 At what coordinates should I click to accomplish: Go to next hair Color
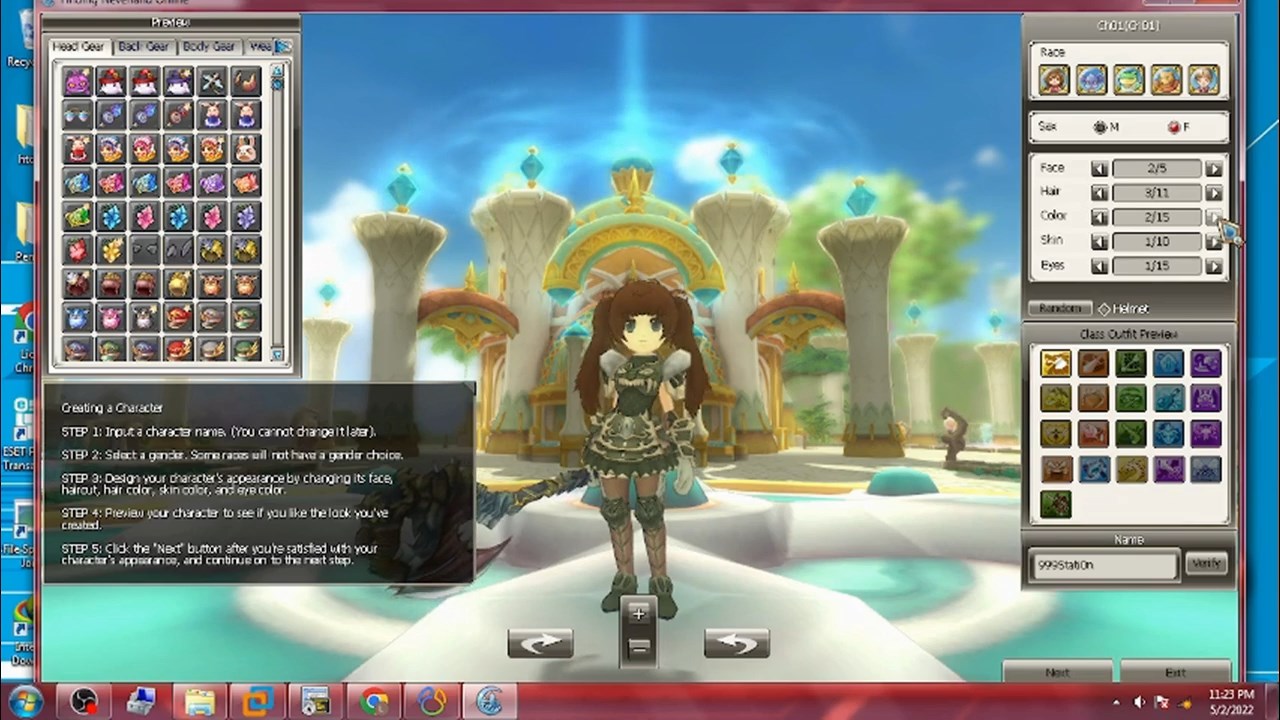pos(1214,217)
